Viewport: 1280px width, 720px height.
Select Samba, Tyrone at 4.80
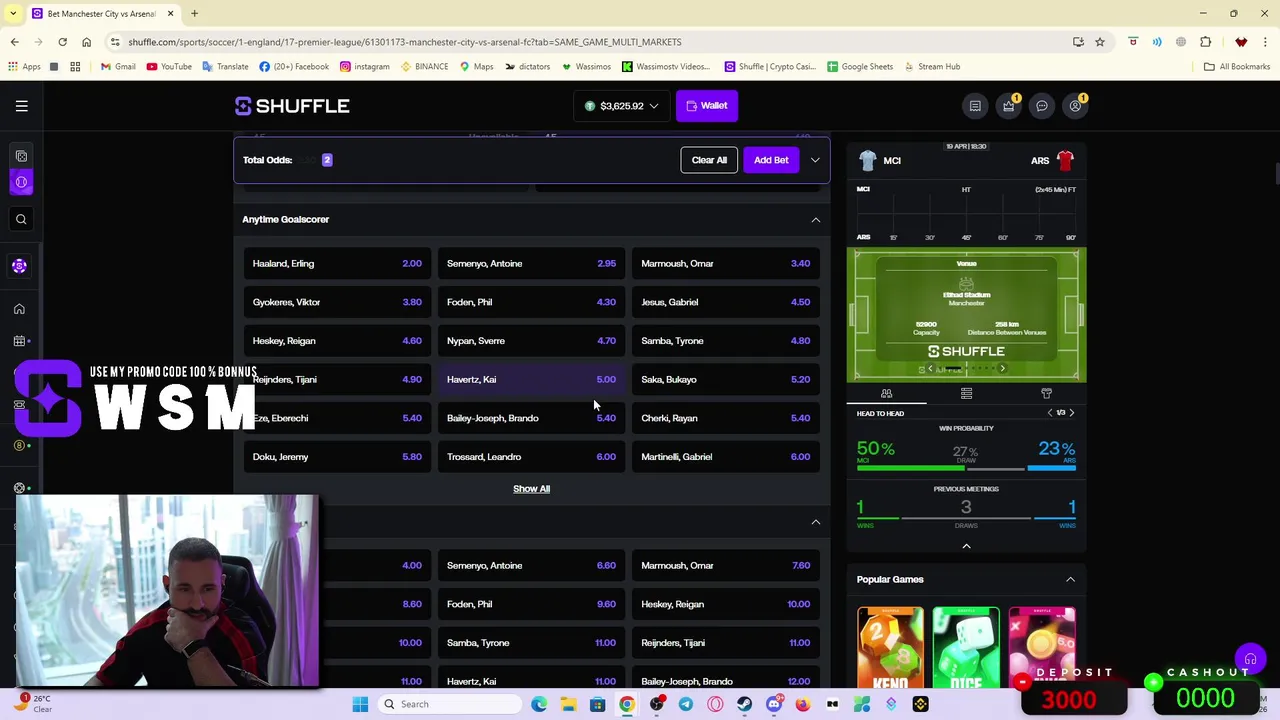click(725, 341)
